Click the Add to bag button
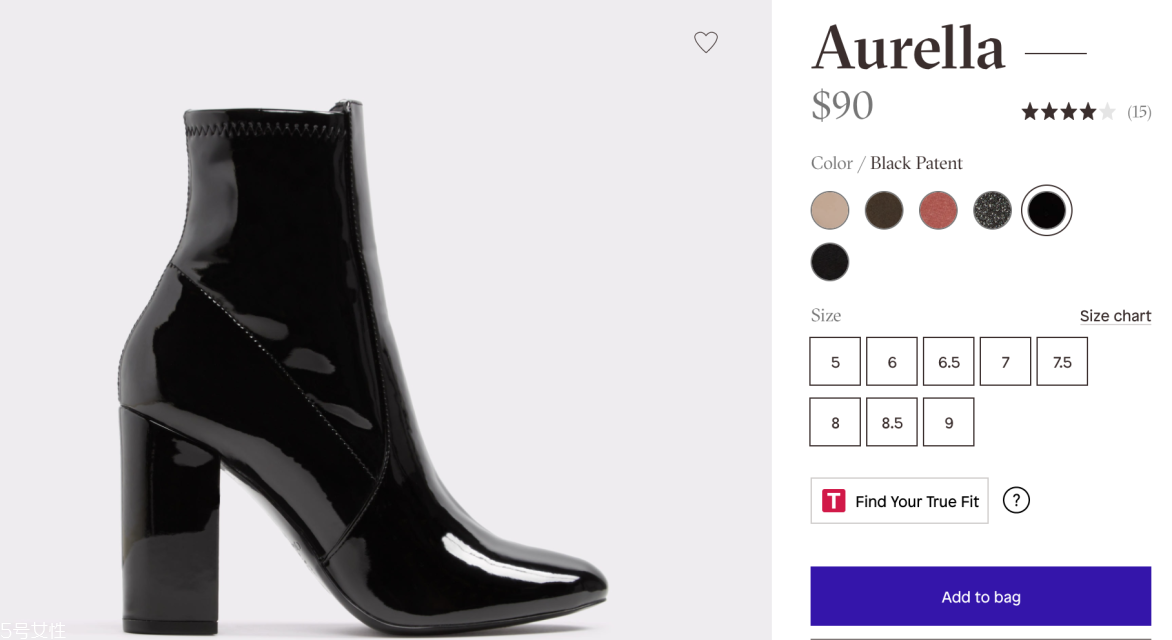 [x=981, y=596]
